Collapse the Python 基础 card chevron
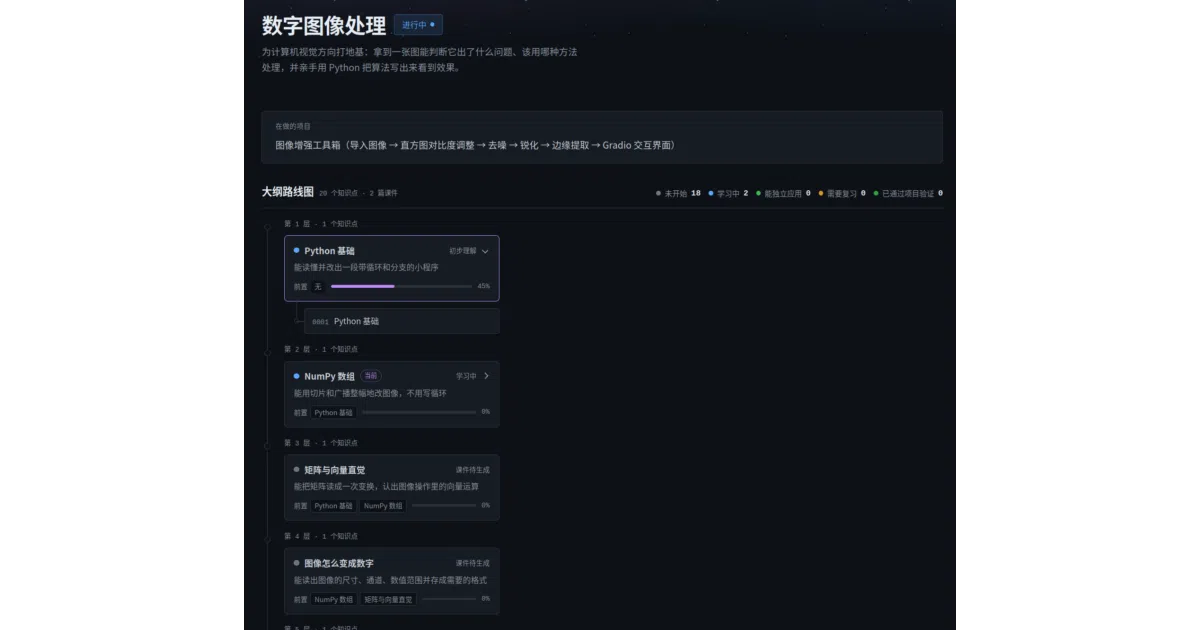Viewport: 1200px width, 630px height. coord(485,251)
